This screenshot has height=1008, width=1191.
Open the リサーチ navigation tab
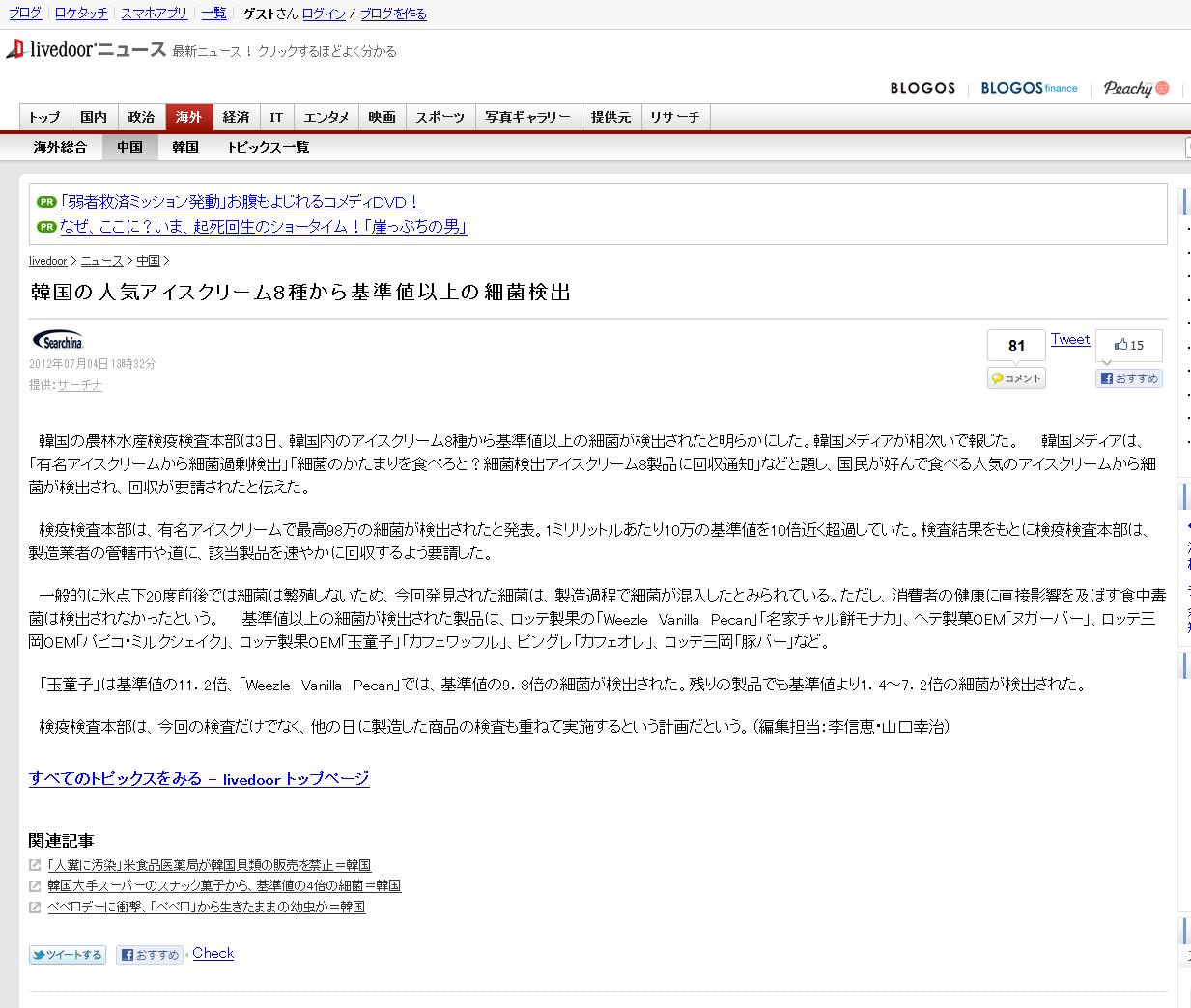point(675,117)
